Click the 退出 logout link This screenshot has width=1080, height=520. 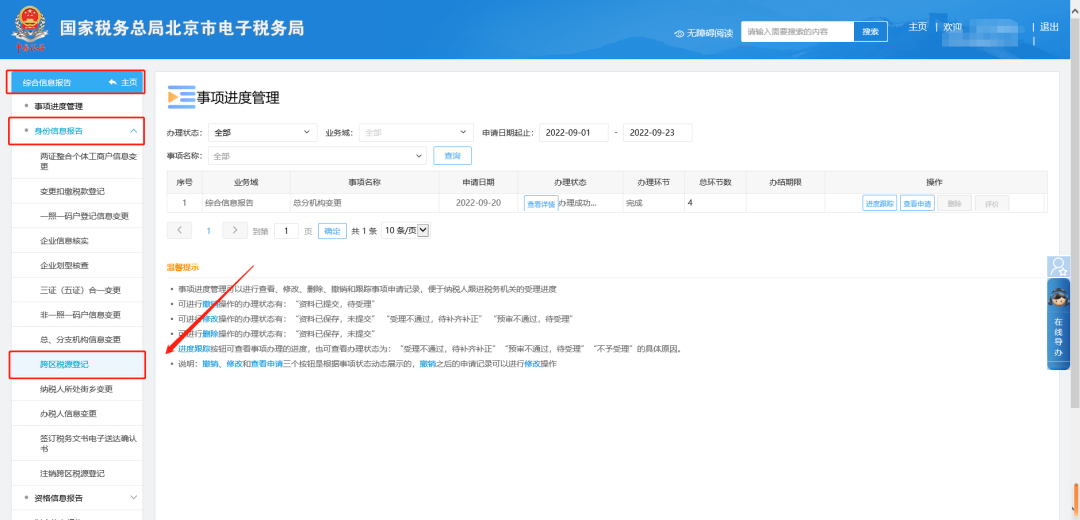coord(1049,27)
